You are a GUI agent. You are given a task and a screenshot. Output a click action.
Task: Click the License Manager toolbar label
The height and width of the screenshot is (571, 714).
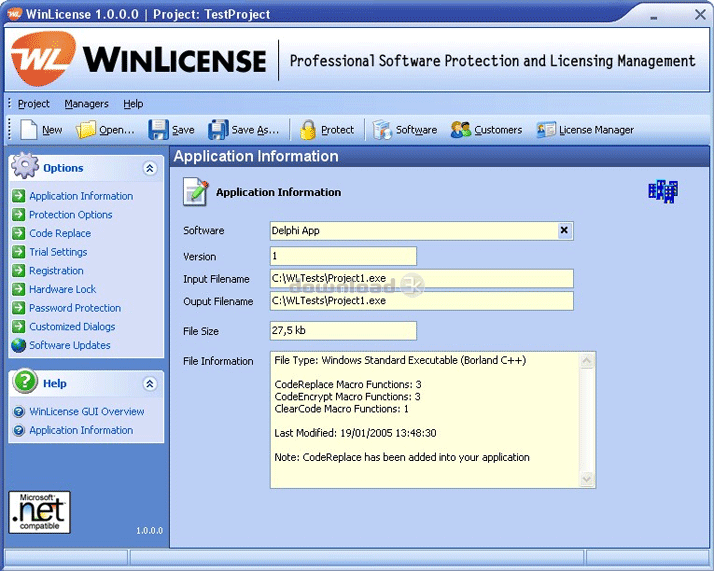click(x=597, y=130)
